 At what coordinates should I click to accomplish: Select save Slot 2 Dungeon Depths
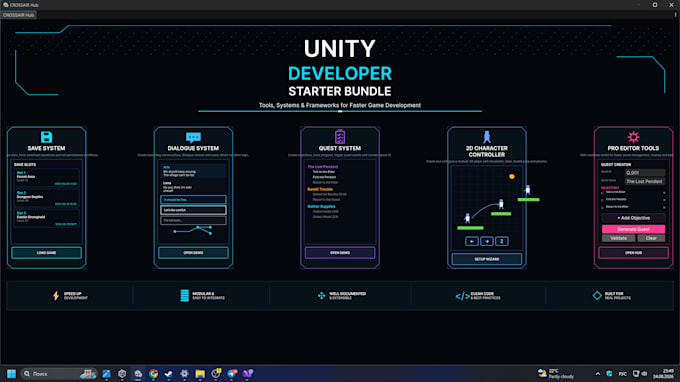(x=46, y=198)
